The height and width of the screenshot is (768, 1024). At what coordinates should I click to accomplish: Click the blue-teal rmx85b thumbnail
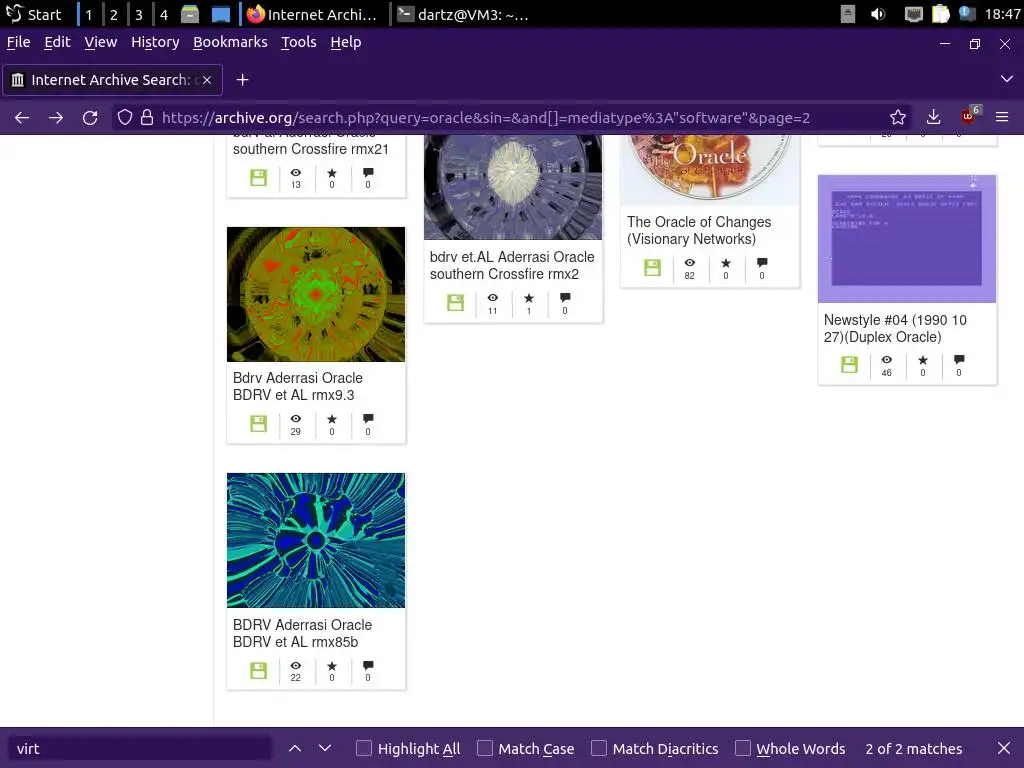(x=316, y=540)
